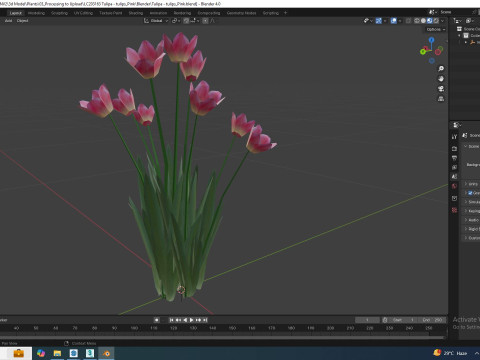Switch to Animation workspace tab
Image resolution: width=480 pixels, height=360 pixels.
(158, 13)
